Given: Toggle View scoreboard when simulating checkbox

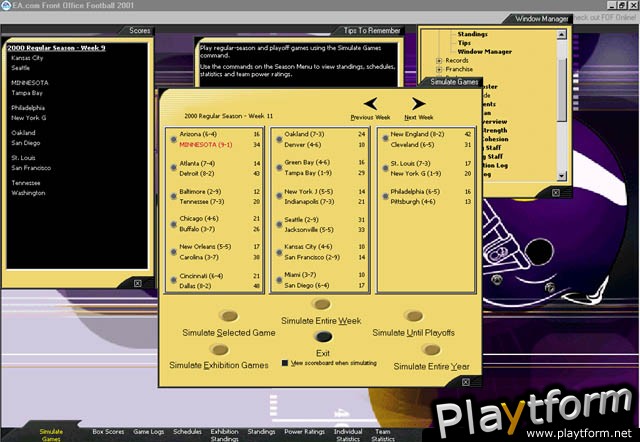Looking at the screenshot, I should [285, 363].
